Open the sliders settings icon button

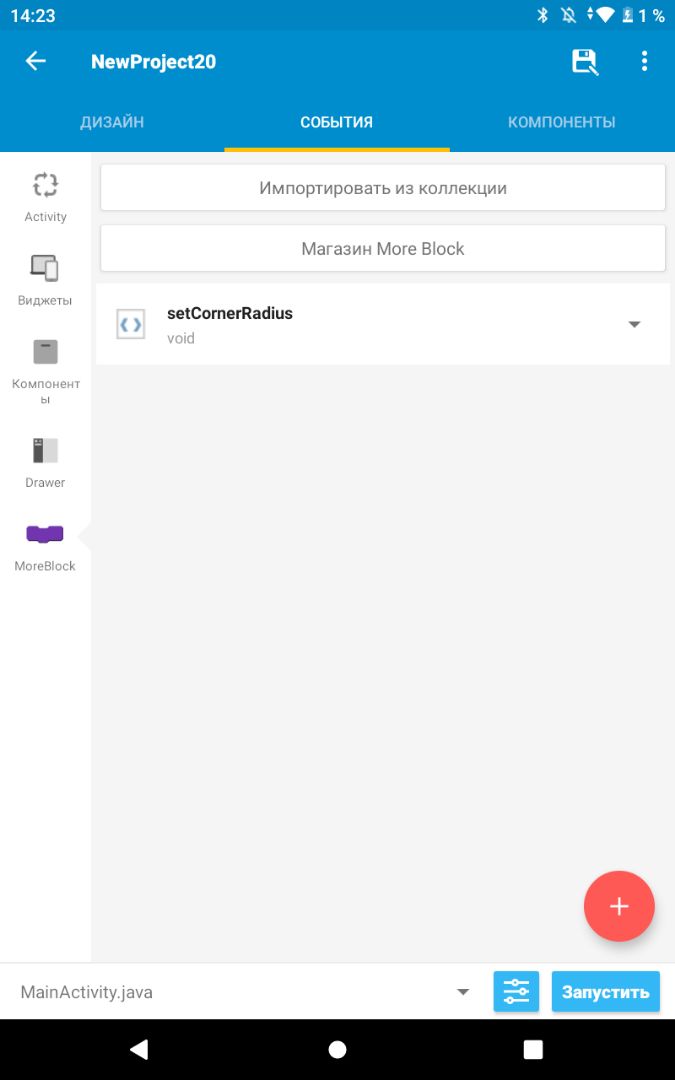pyautogui.click(x=516, y=992)
